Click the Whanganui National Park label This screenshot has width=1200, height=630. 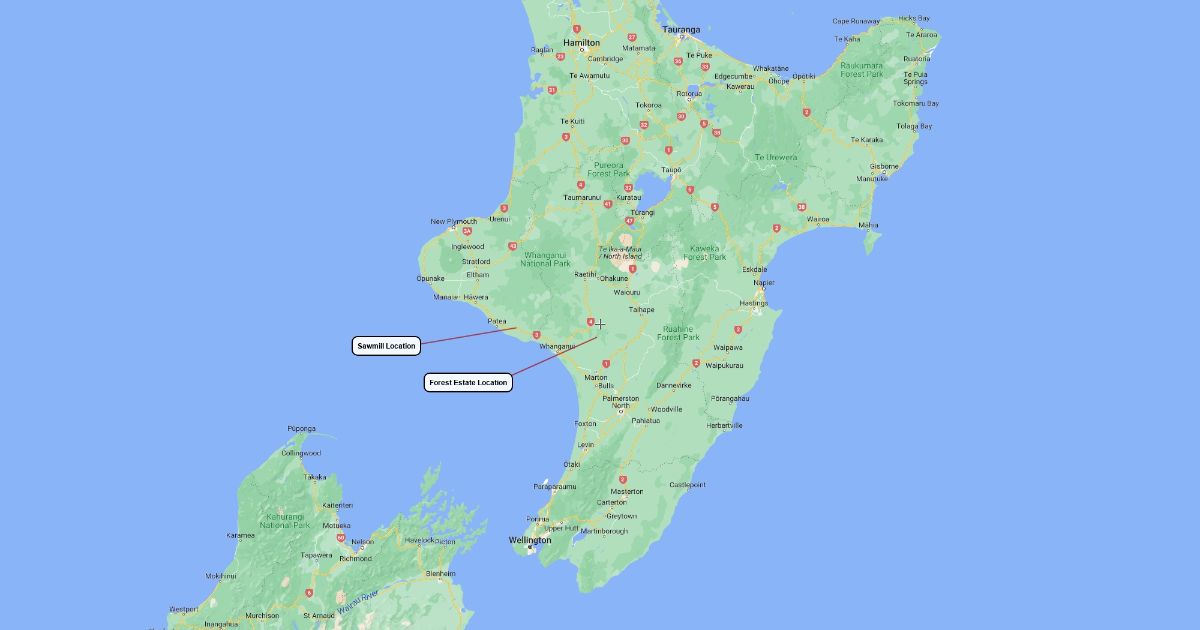click(545, 259)
